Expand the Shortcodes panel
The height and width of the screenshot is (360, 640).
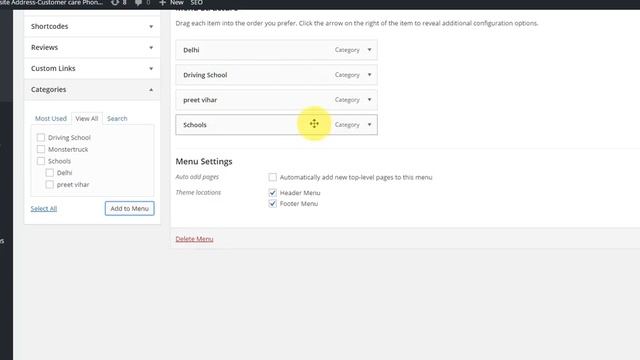pos(151,27)
